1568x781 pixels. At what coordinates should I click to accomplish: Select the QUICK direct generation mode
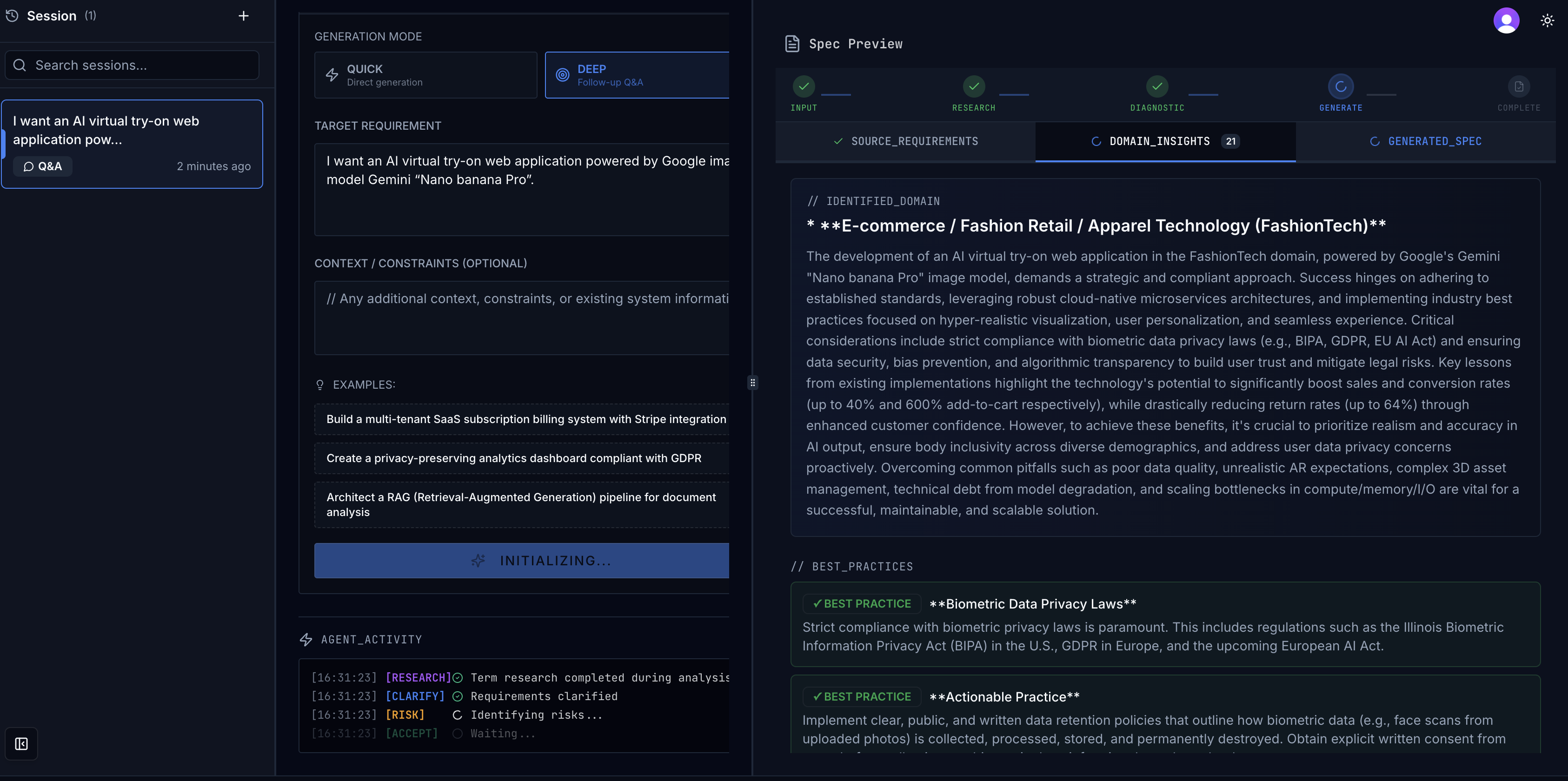tap(425, 75)
